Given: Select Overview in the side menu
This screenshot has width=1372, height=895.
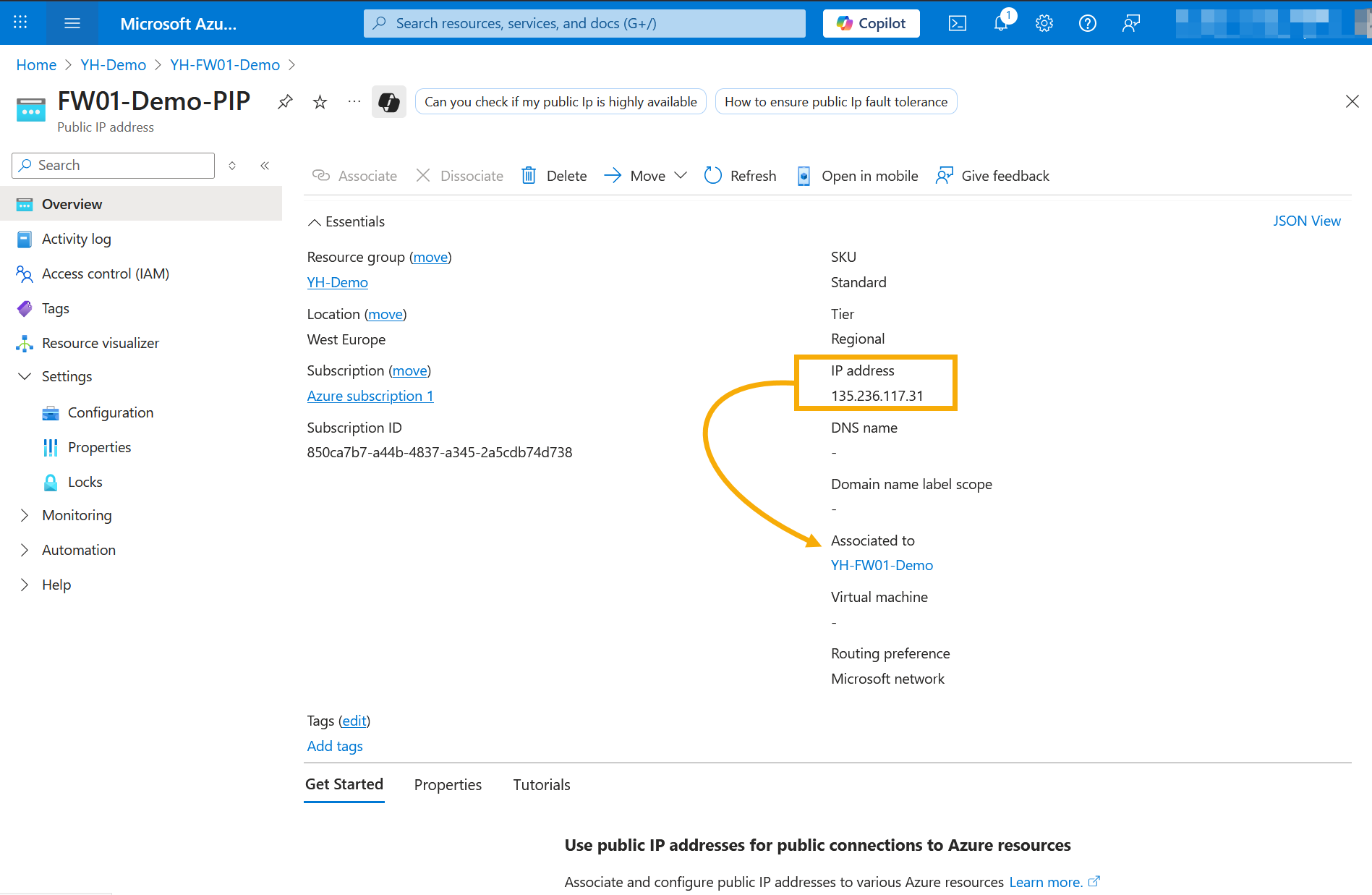Looking at the screenshot, I should pyautogui.click(x=141, y=204).
